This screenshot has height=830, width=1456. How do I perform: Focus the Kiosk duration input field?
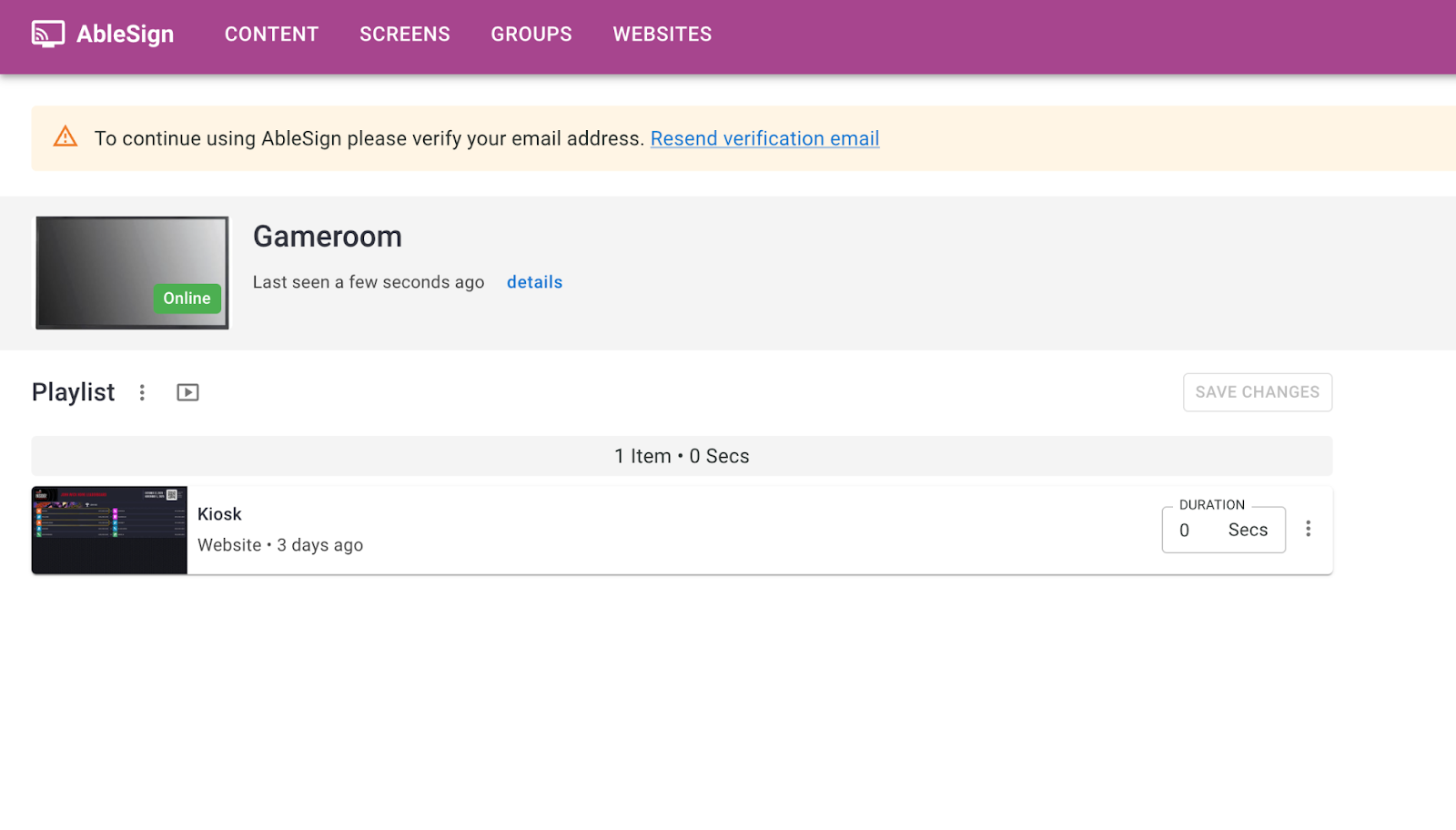[1197, 531]
